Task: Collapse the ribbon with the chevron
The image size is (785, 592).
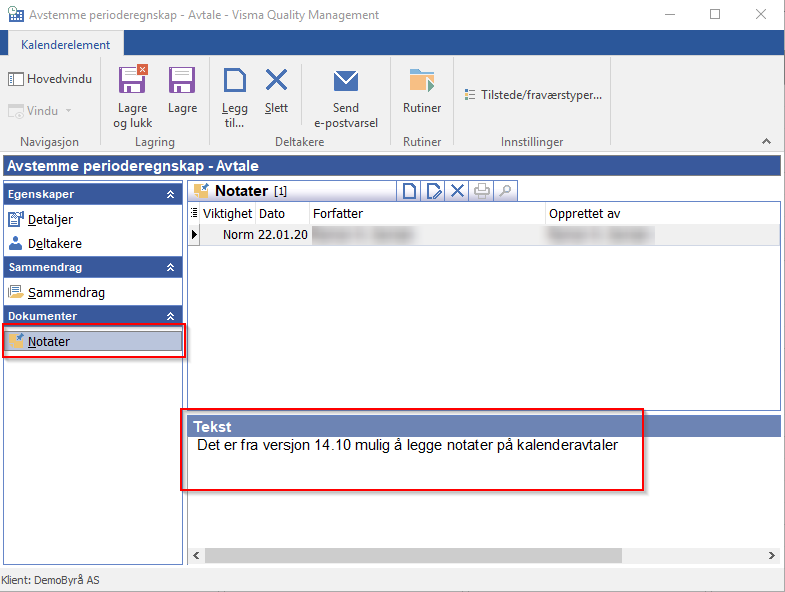Action: click(x=766, y=141)
